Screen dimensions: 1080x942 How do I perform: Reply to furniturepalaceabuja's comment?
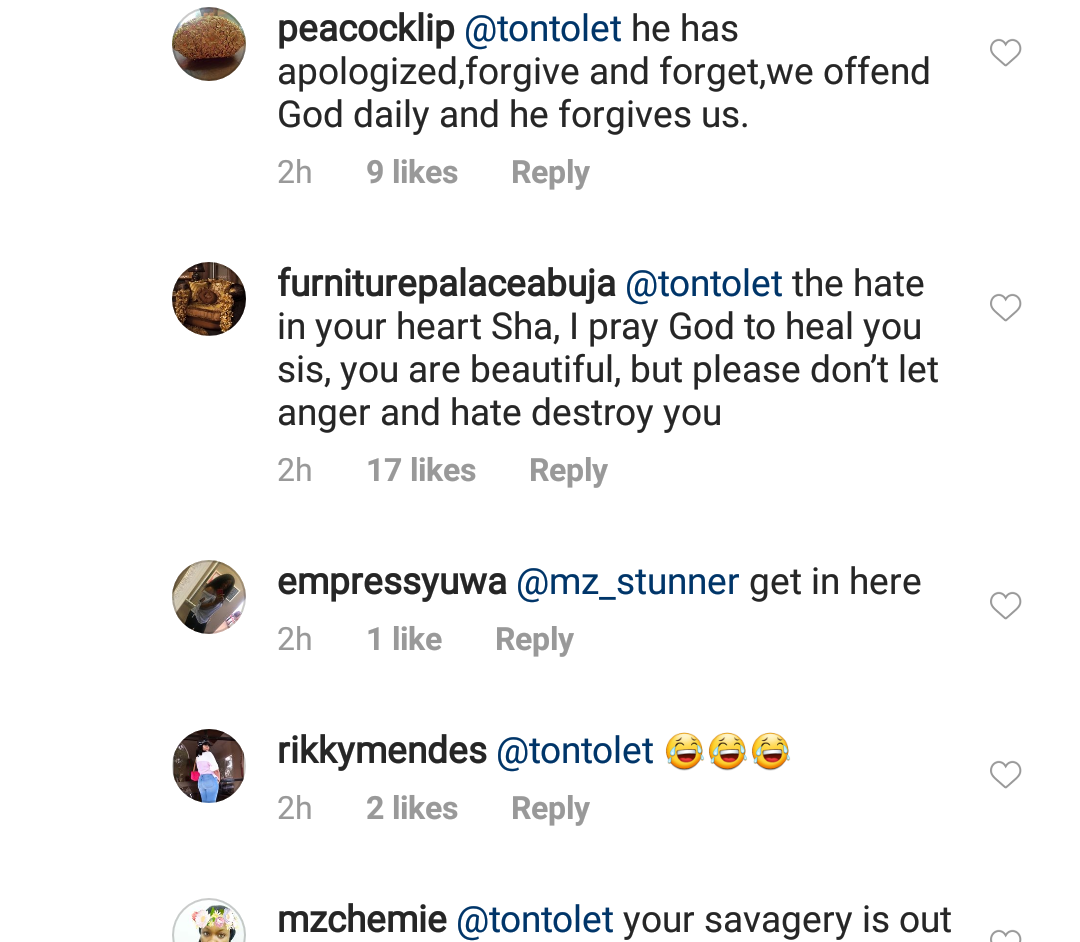coord(568,471)
